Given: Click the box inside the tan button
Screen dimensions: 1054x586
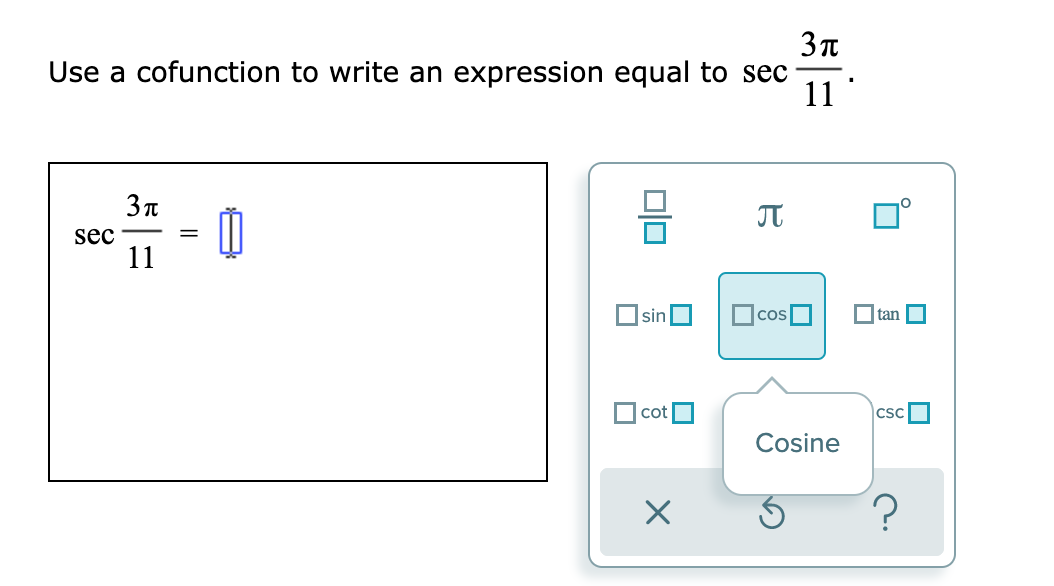Looking at the screenshot, I should [915, 313].
